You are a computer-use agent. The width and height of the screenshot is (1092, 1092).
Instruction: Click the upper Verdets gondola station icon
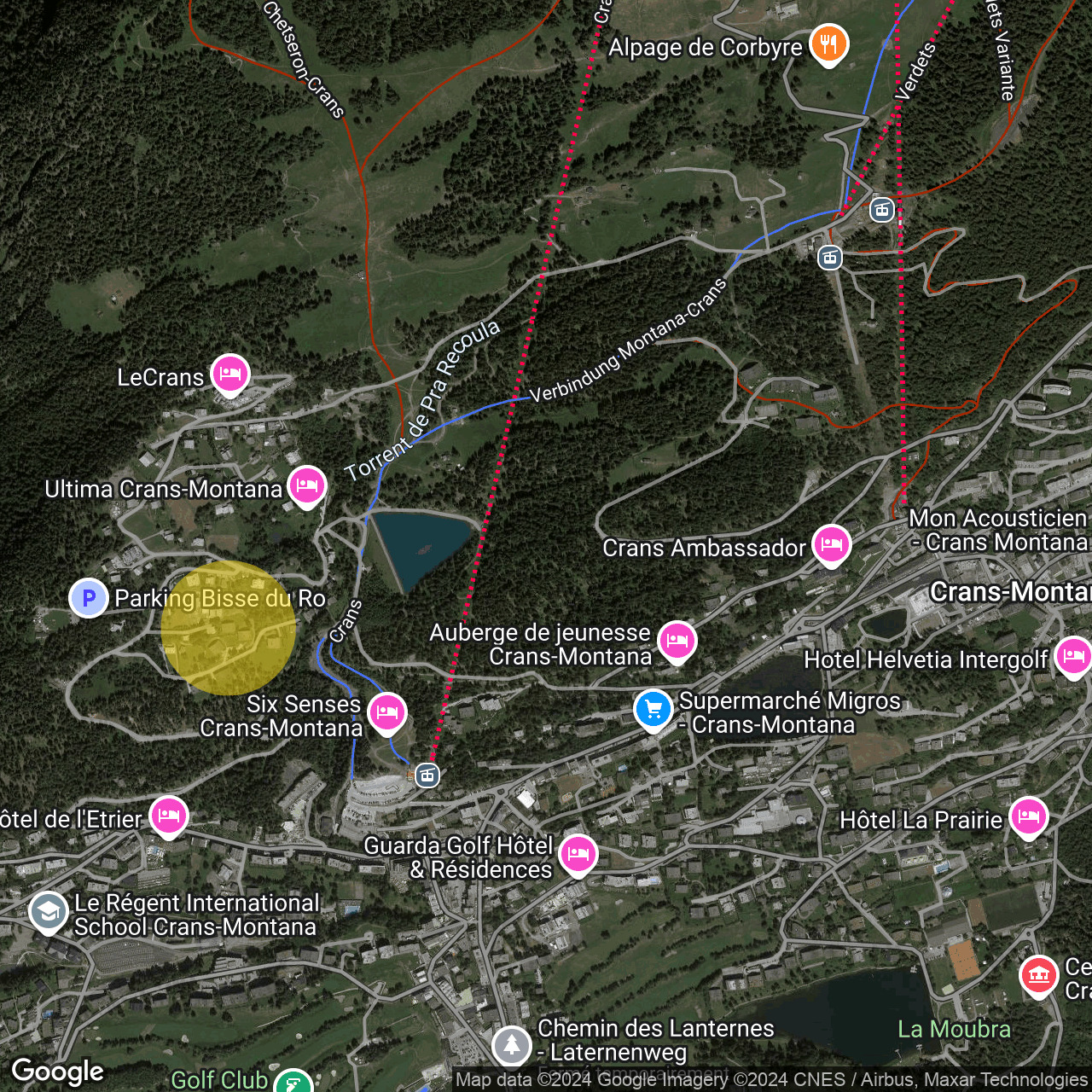pyautogui.click(x=883, y=210)
